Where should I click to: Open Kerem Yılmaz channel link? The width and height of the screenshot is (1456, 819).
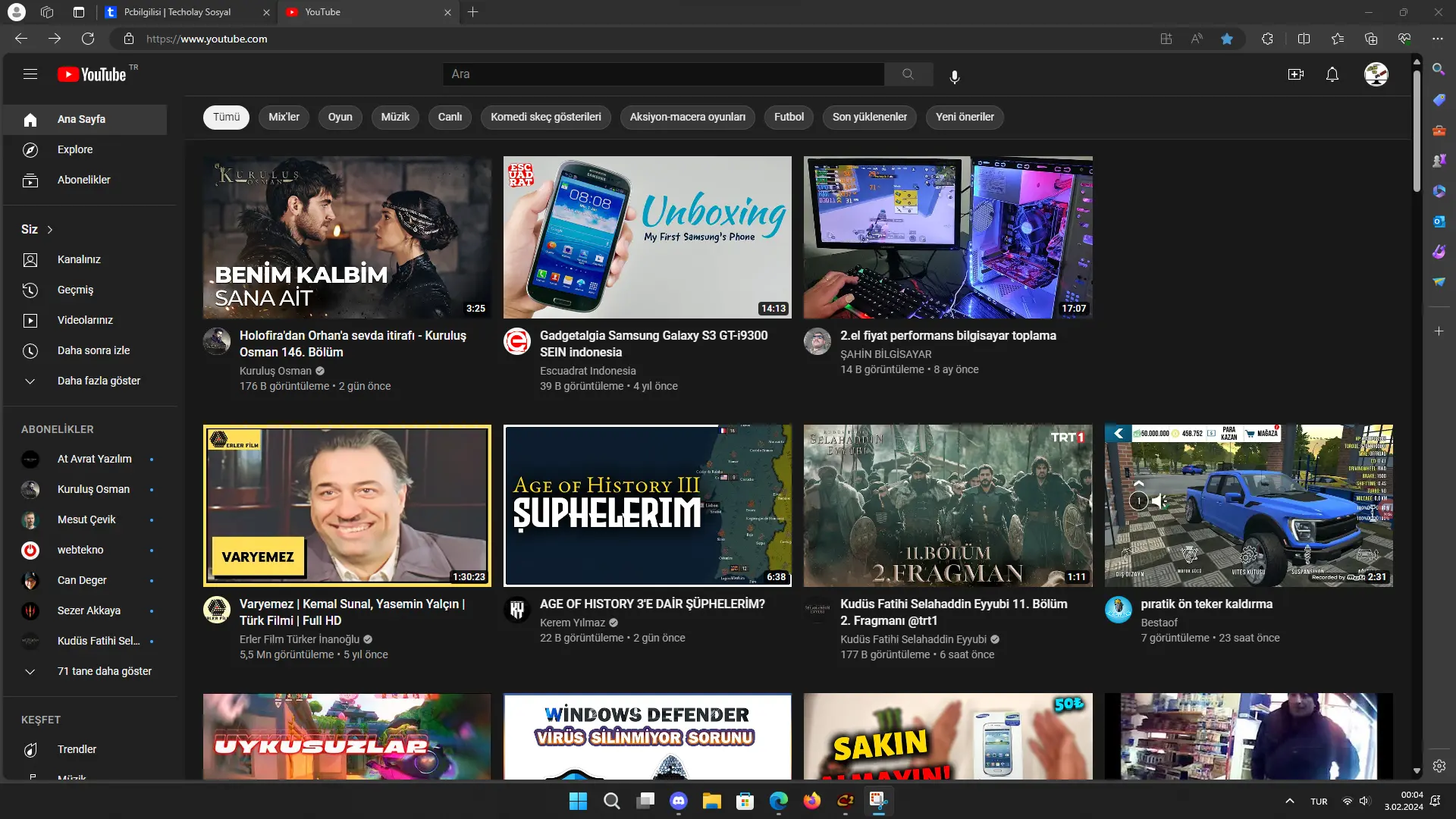[573, 623]
